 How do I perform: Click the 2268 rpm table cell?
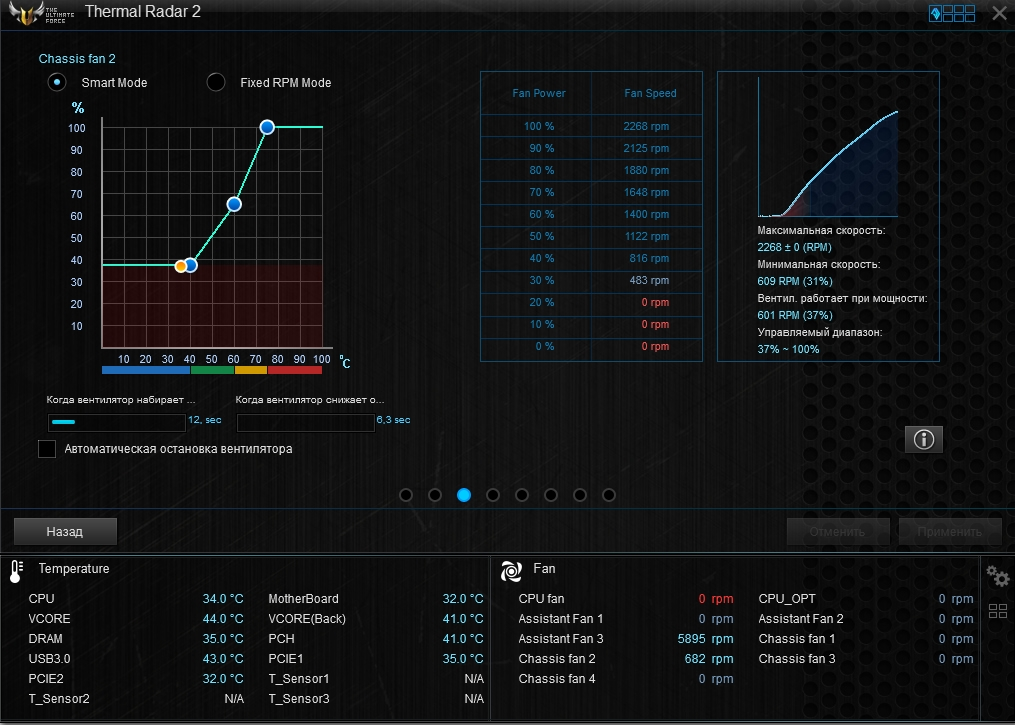pos(646,126)
